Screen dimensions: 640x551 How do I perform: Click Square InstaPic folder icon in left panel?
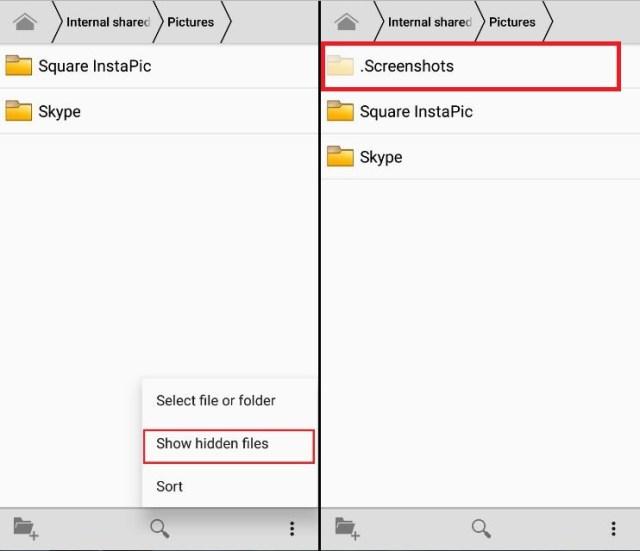coord(19,65)
